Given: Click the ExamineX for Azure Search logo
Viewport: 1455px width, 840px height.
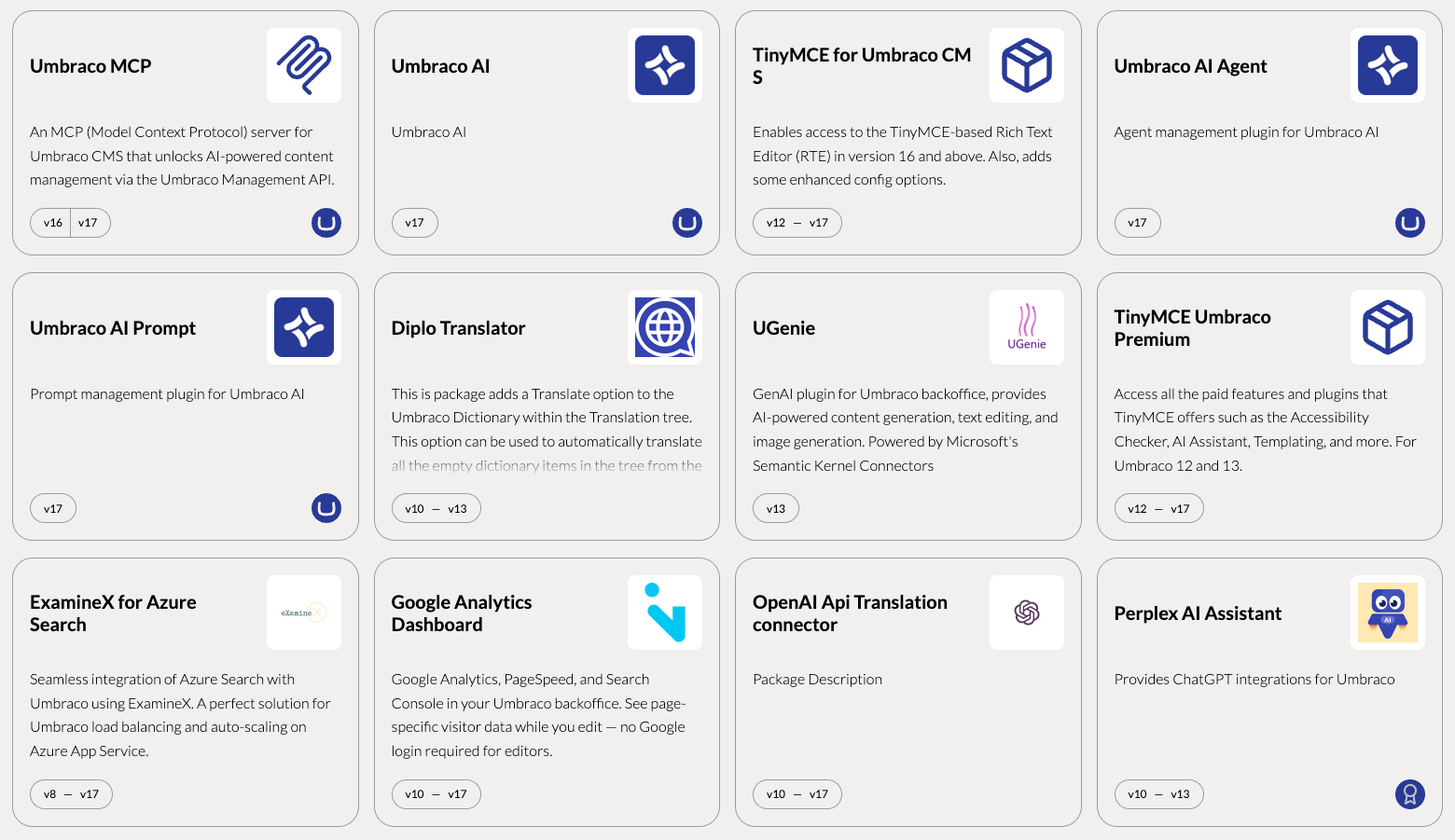Looking at the screenshot, I should (304, 613).
